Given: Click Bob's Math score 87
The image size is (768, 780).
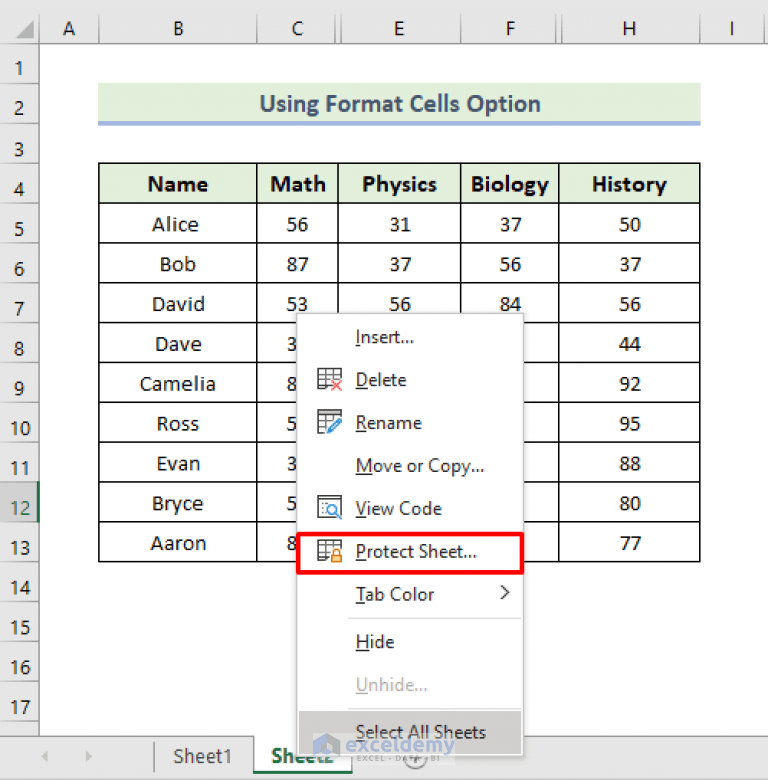Looking at the screenshot, I should (x=297, y=264).
